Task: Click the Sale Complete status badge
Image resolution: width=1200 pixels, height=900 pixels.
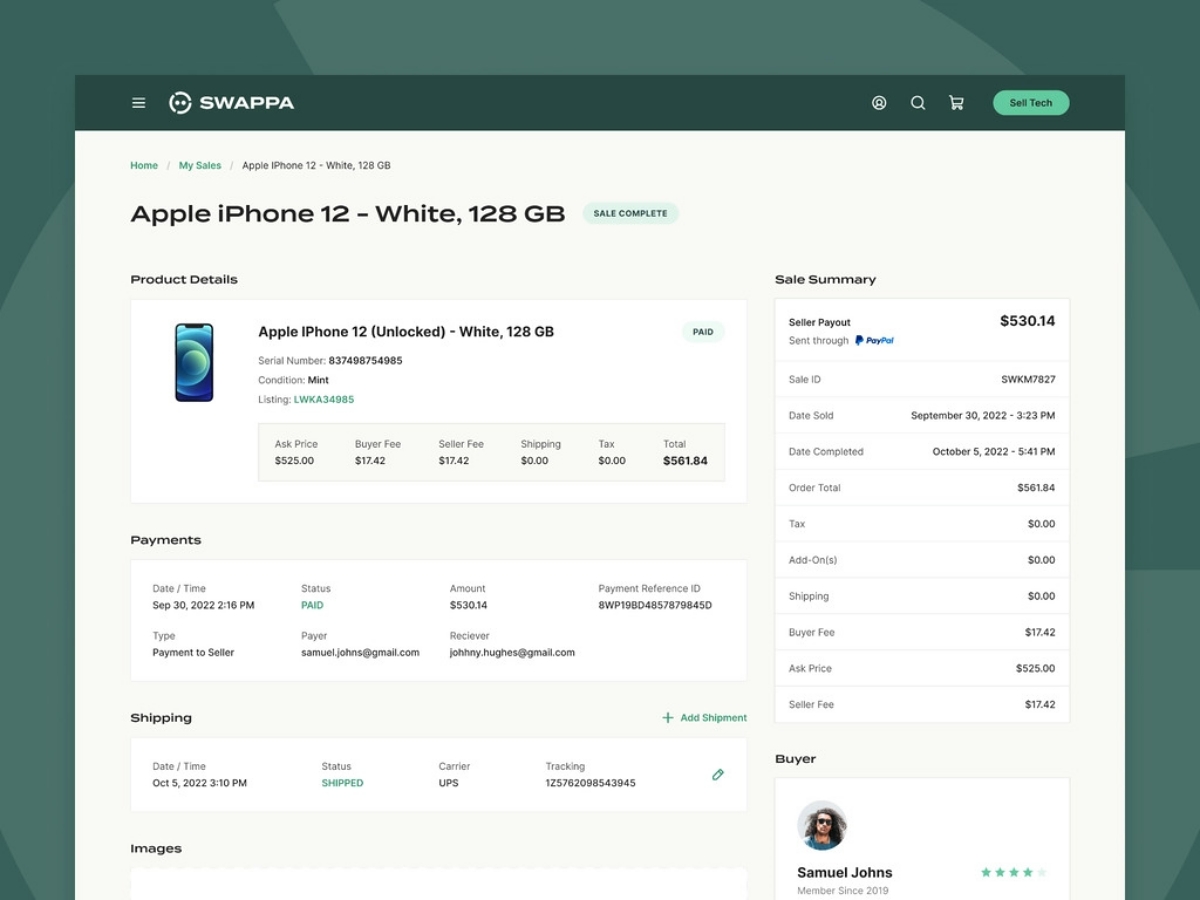Action: coord(630,213)
